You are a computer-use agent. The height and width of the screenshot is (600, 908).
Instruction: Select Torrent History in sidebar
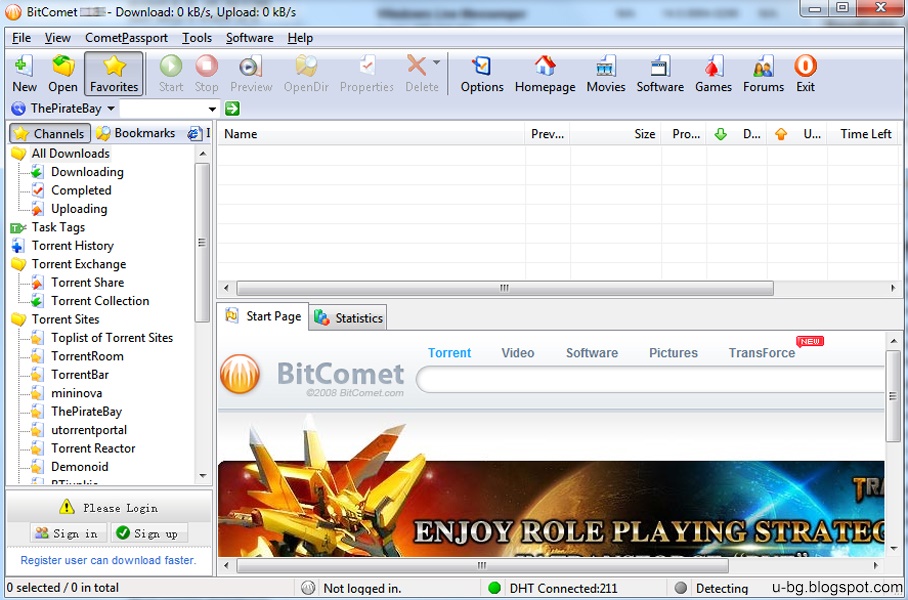pyautogui.click(x=72, y=246)
